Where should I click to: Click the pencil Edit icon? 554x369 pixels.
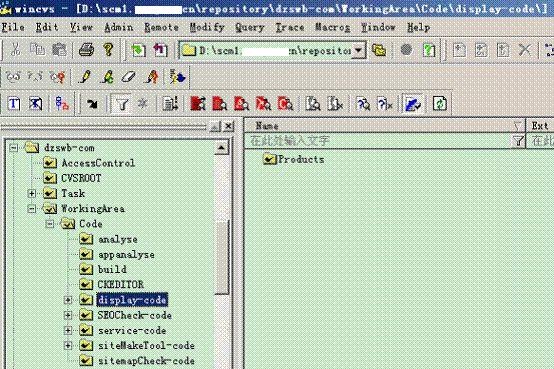85,76
